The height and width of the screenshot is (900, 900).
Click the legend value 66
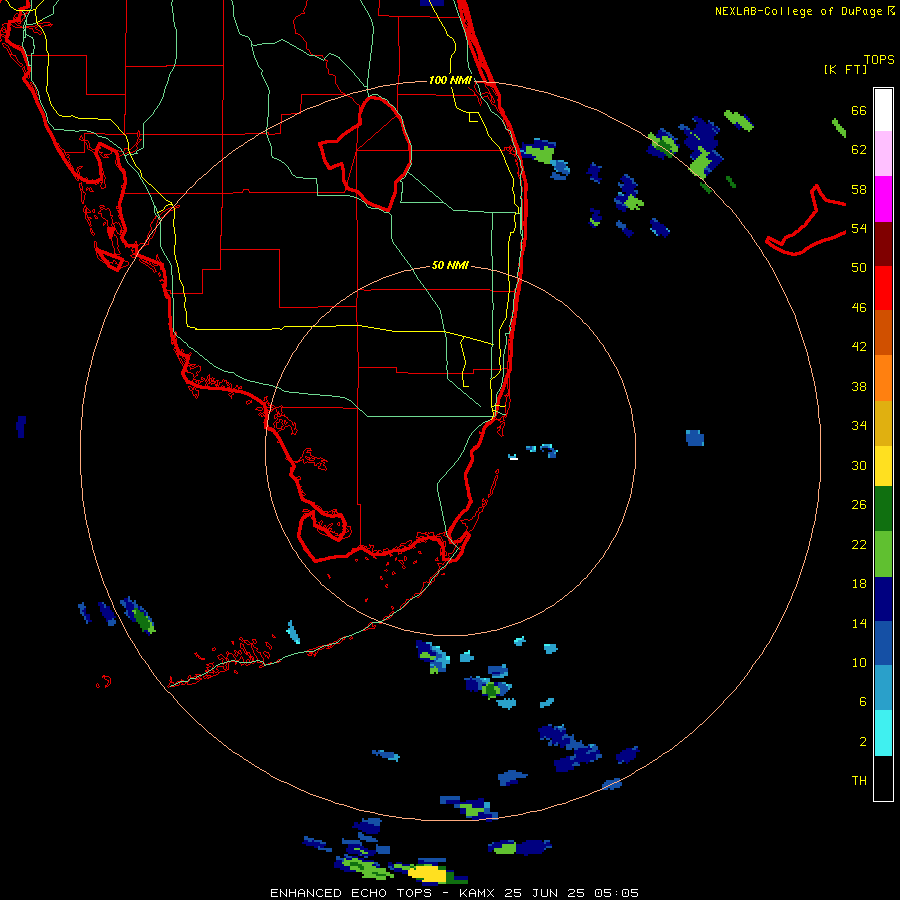tap(859, 110)
